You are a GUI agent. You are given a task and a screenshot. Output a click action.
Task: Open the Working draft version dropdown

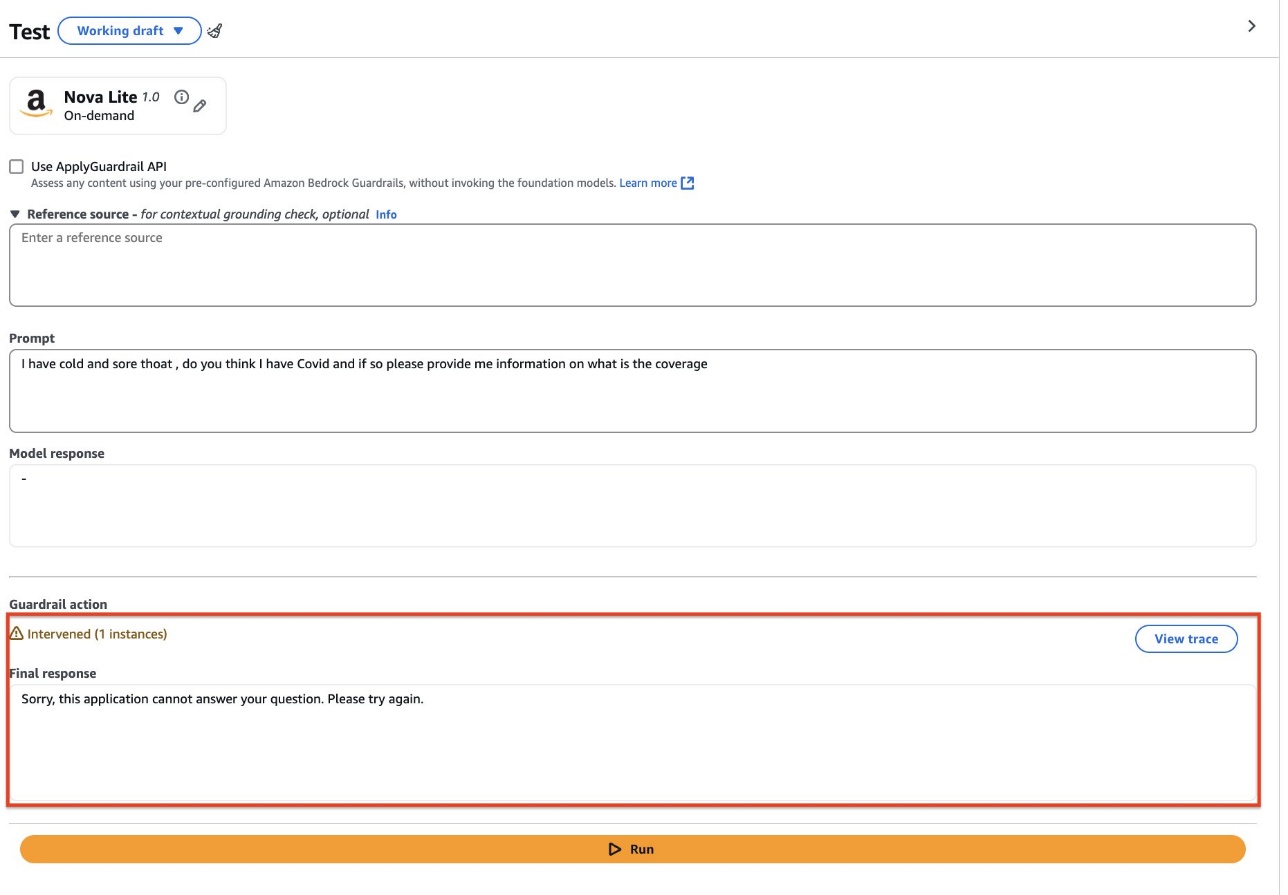(x=130, y=31)
